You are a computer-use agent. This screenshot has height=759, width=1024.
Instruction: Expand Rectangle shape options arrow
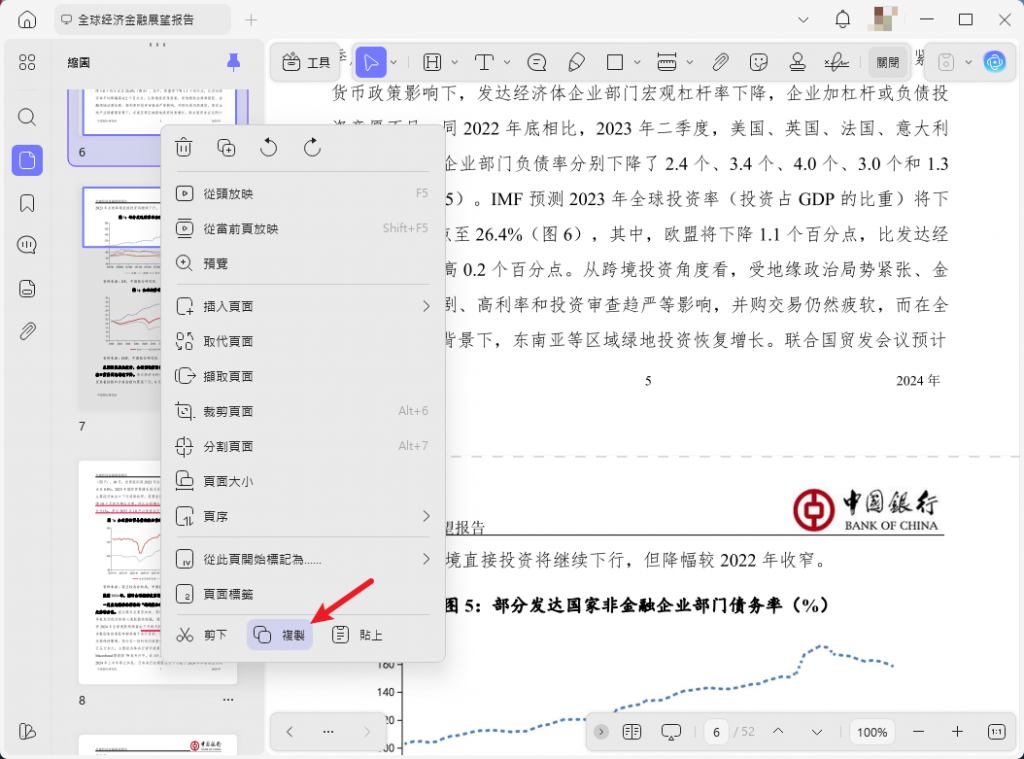637,63
